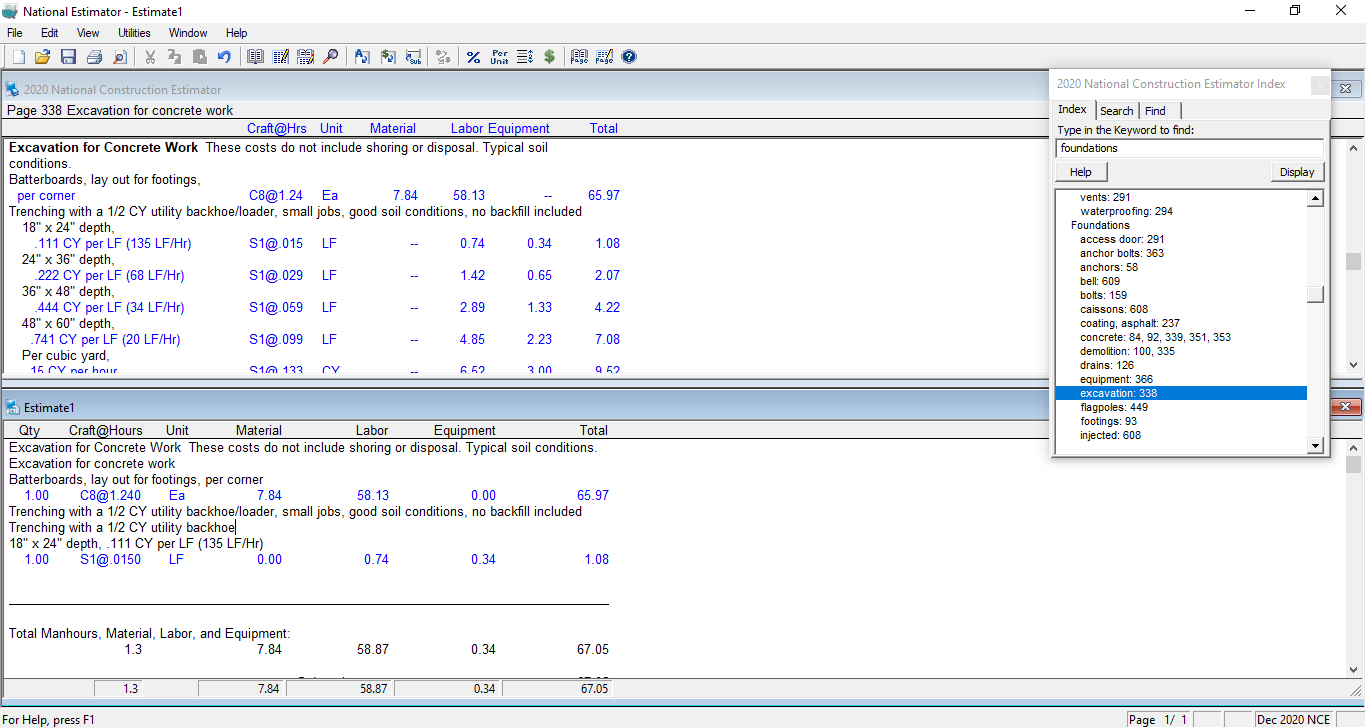Screen dimensions: 1366x728
Task: Select 'demolition: 100, 335' index entry
Action: click(1127, 351)
